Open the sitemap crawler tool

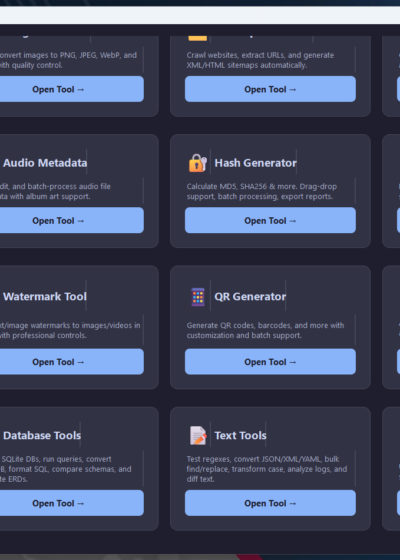pos(270,89)
